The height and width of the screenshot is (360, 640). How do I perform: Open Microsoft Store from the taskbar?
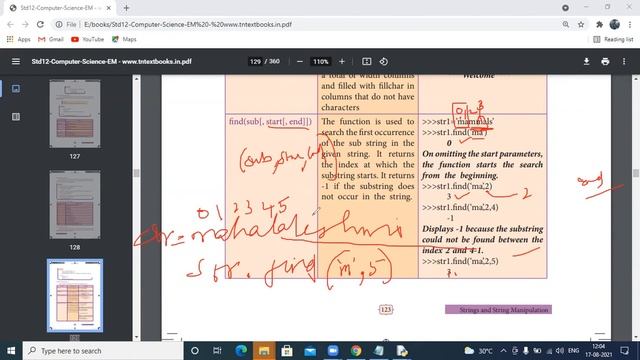click(x=287, y=351)
